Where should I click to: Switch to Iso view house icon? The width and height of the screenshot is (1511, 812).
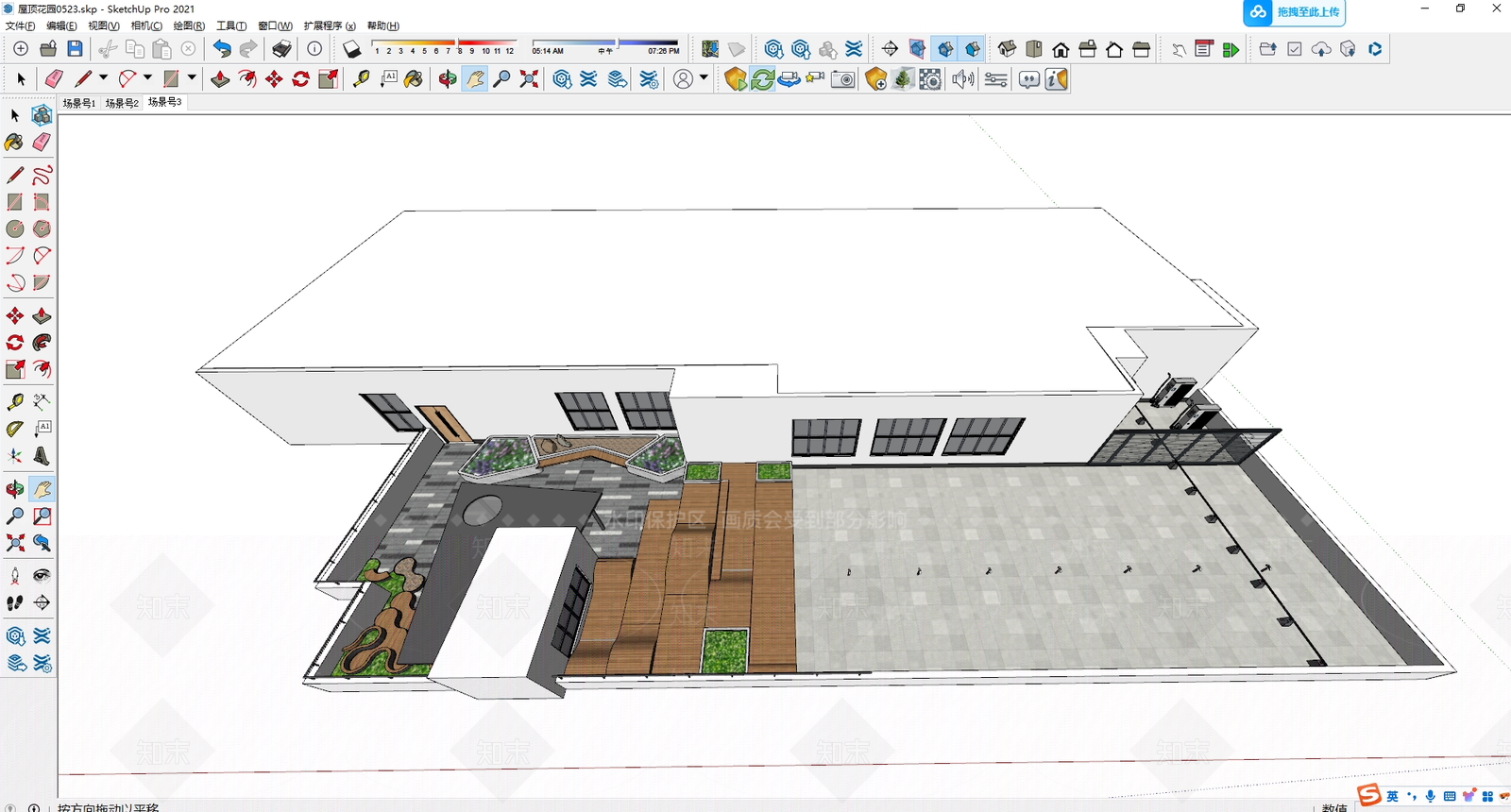point(1007,49)
